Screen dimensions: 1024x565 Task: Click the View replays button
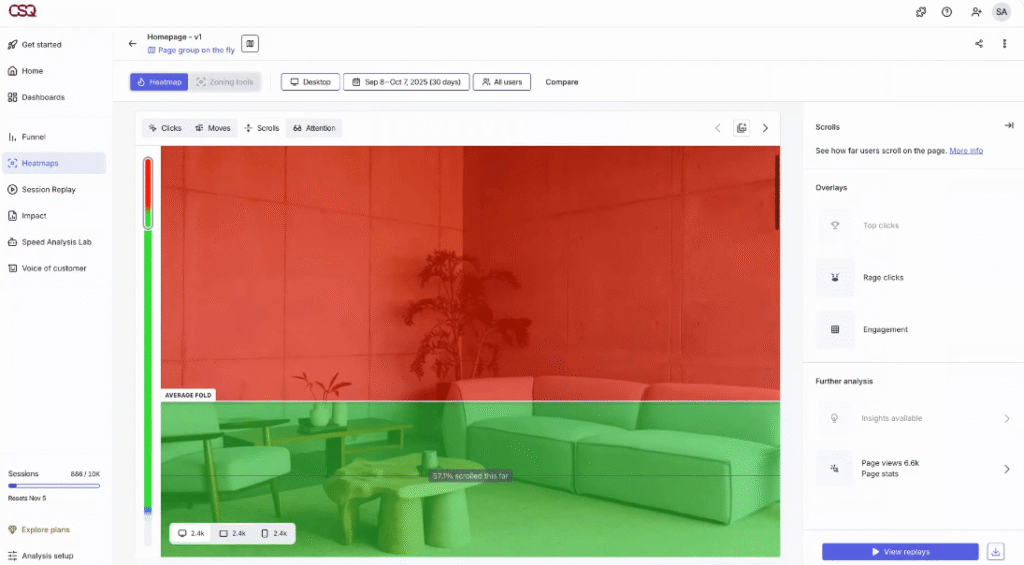pos(900,551)
